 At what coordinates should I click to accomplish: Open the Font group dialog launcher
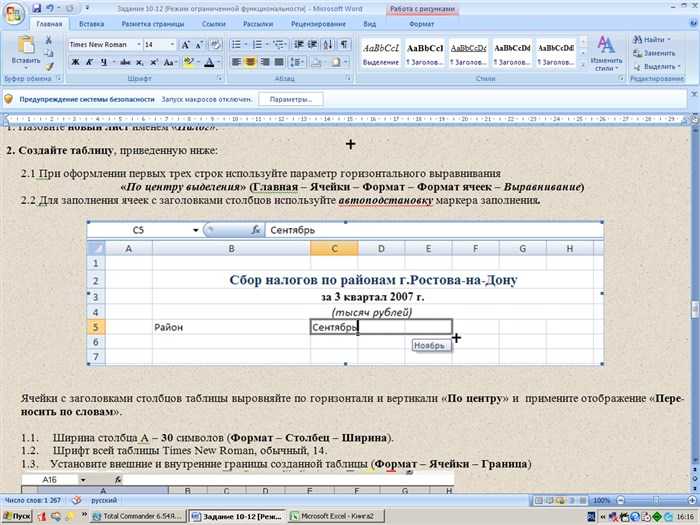pyautogui.click(x=219, y=79)
